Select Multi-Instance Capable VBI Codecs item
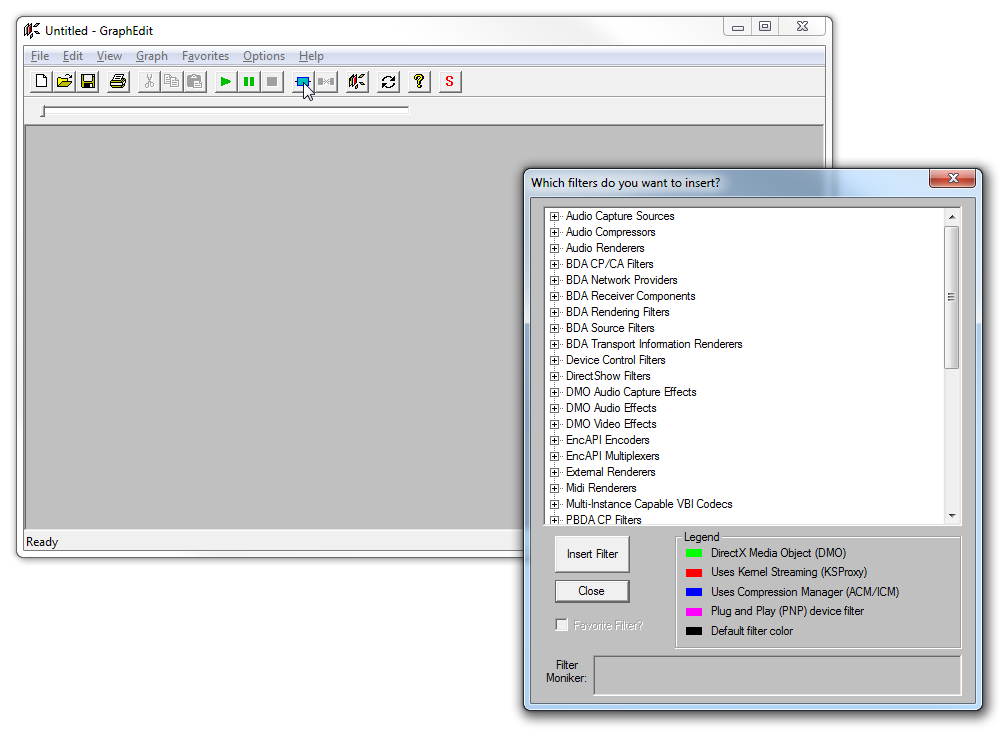Screen dimensions: 1007x735 (649, 504)
